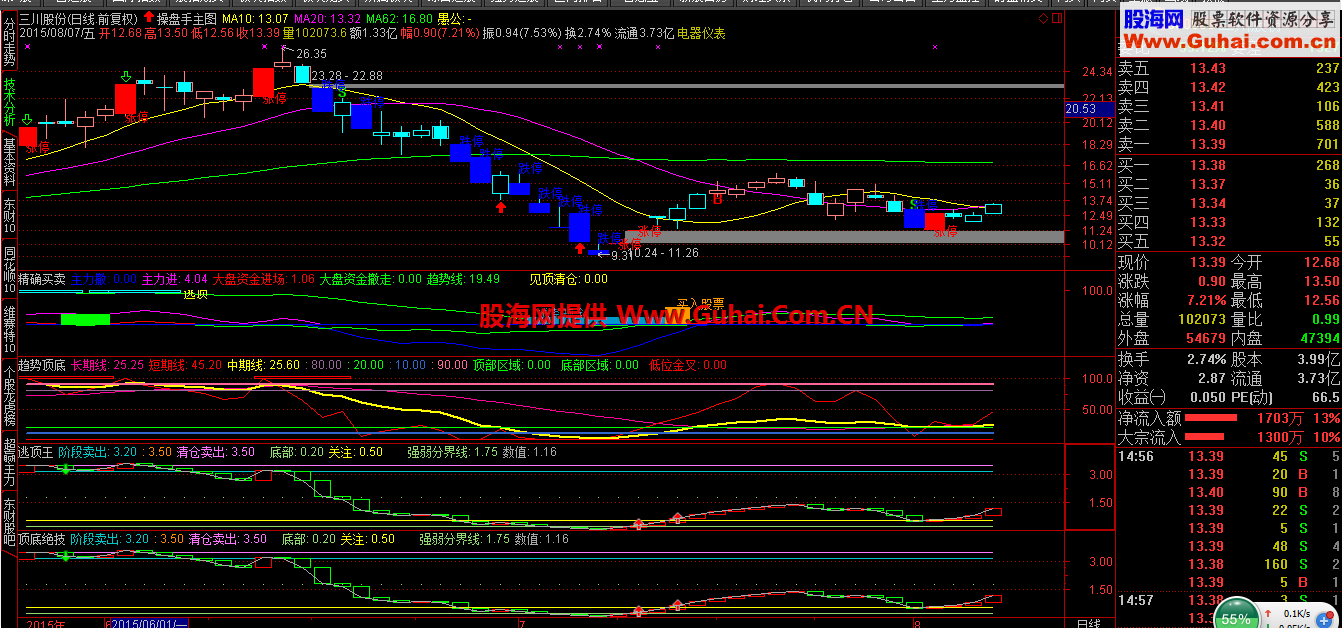Click the red arrow beside 操盘手主图
This screenshot has width=1342, height=628.
pyautogui.click(x=149, y=19)
